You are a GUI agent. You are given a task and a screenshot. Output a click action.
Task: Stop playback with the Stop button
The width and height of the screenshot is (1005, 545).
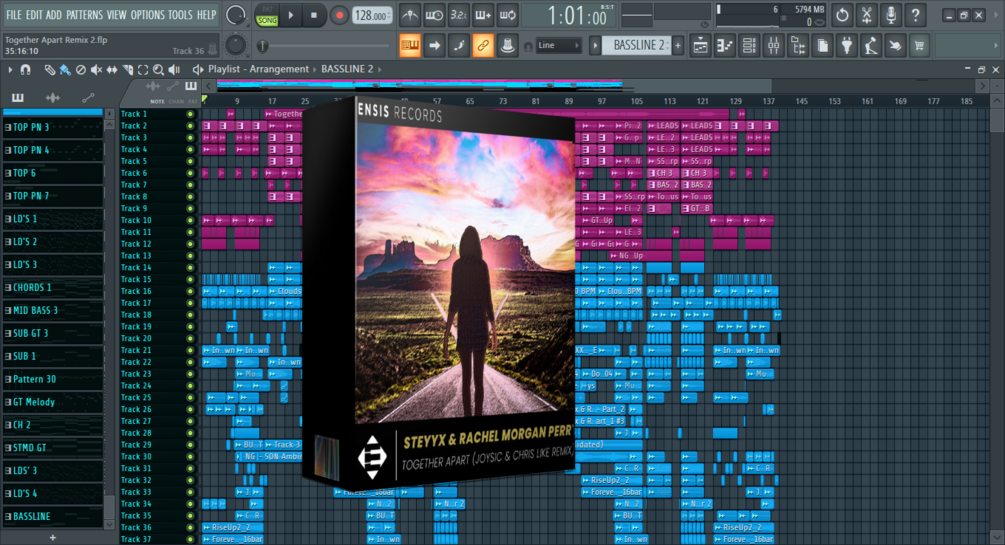313,15
